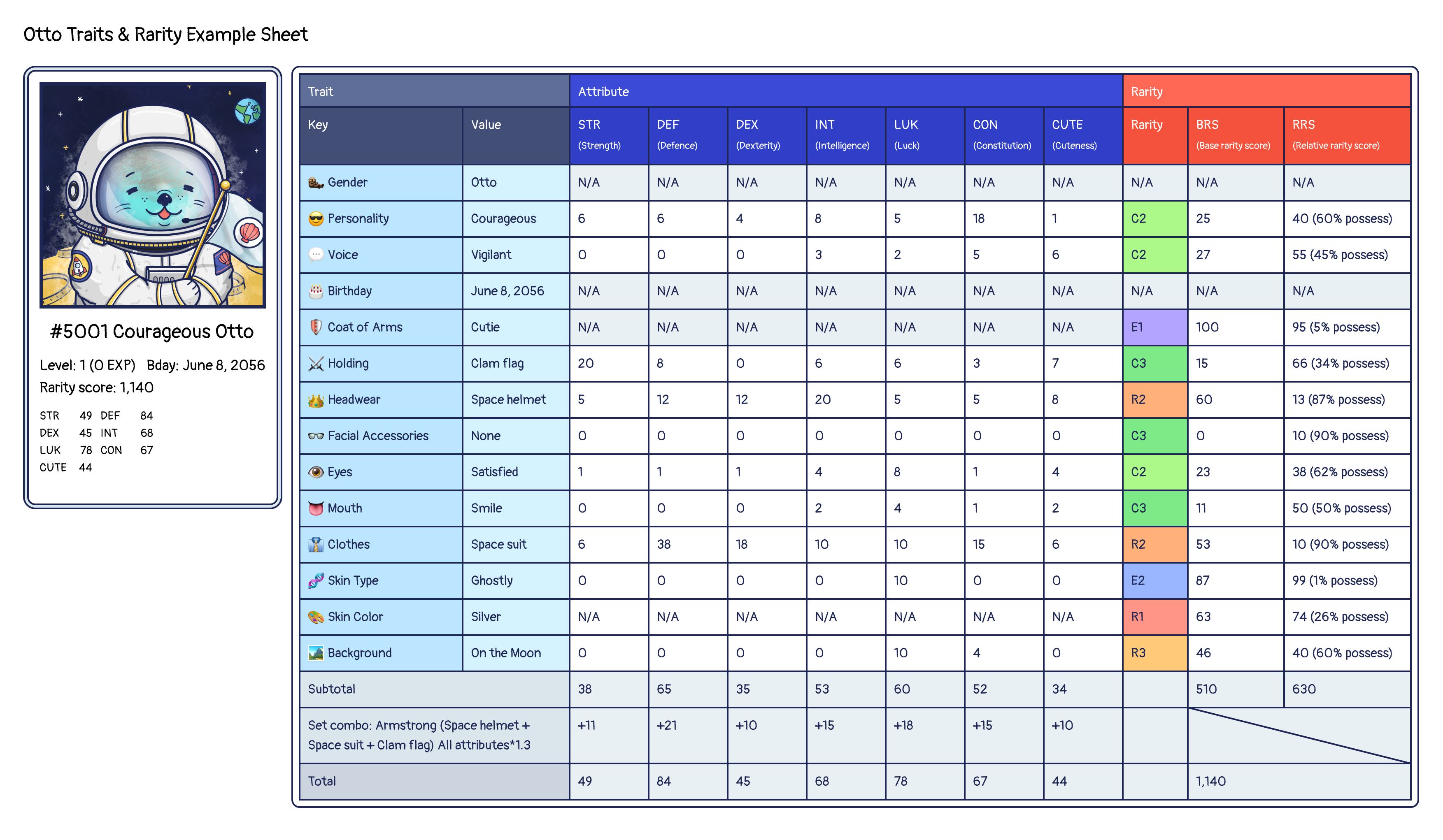Click the DEX (Dexterity) column header
Image resolution: width=1443 pixels, height=840 pixels.
[767, 136]
